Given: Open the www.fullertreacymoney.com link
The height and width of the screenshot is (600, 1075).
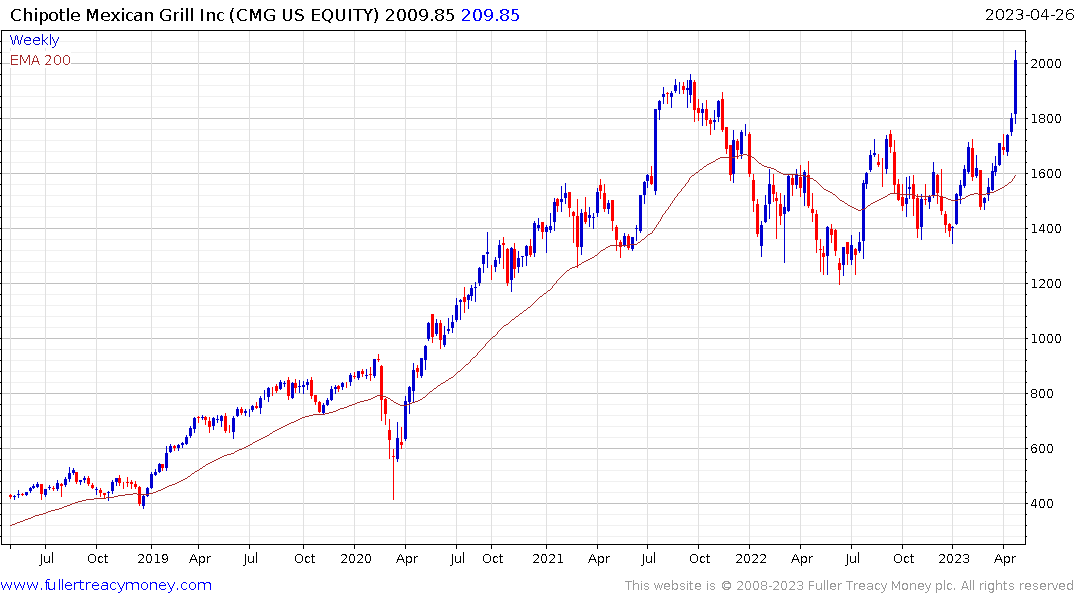Looking at the screenshot, I should 106,585.
